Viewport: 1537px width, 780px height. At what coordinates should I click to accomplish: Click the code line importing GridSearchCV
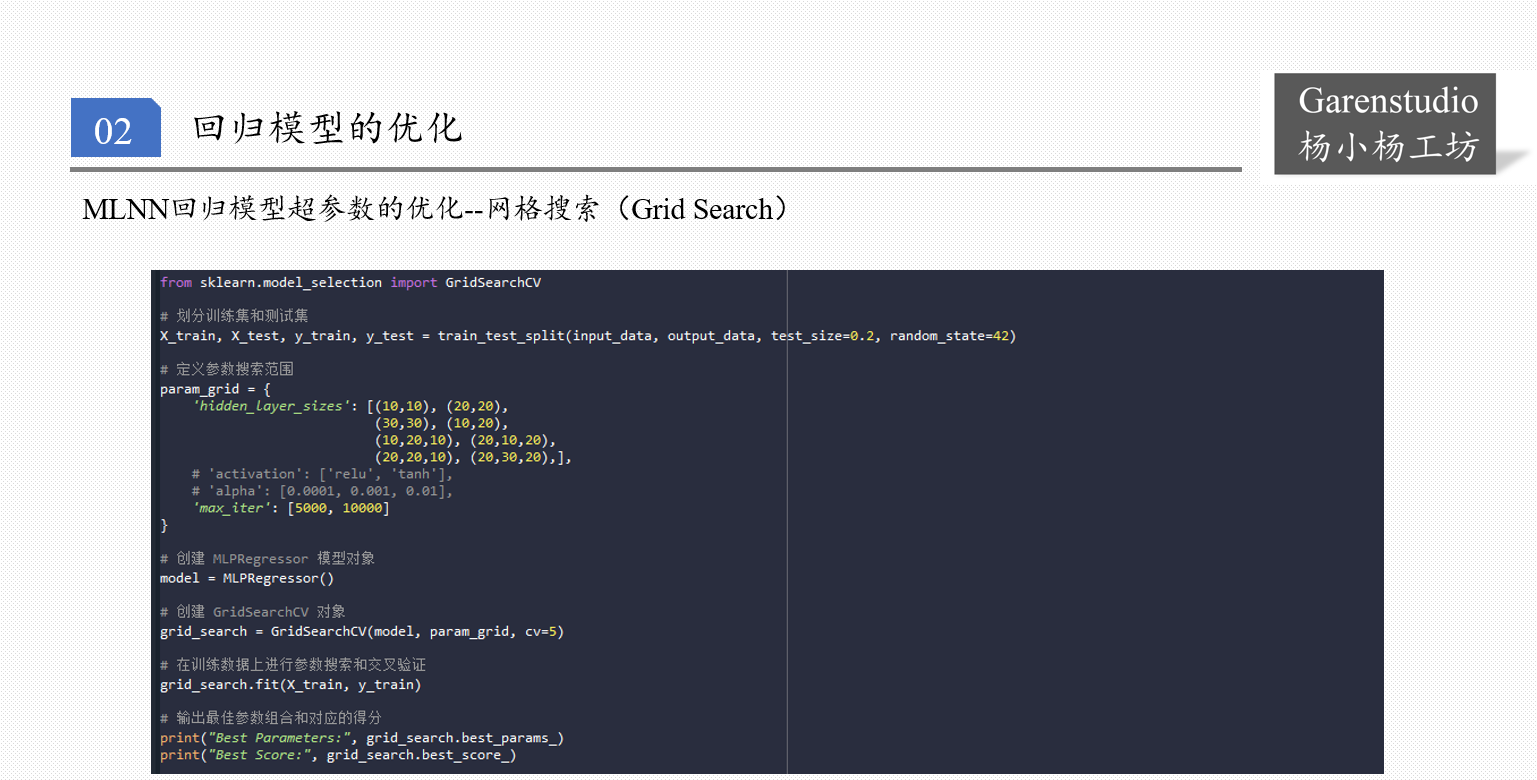350,283
